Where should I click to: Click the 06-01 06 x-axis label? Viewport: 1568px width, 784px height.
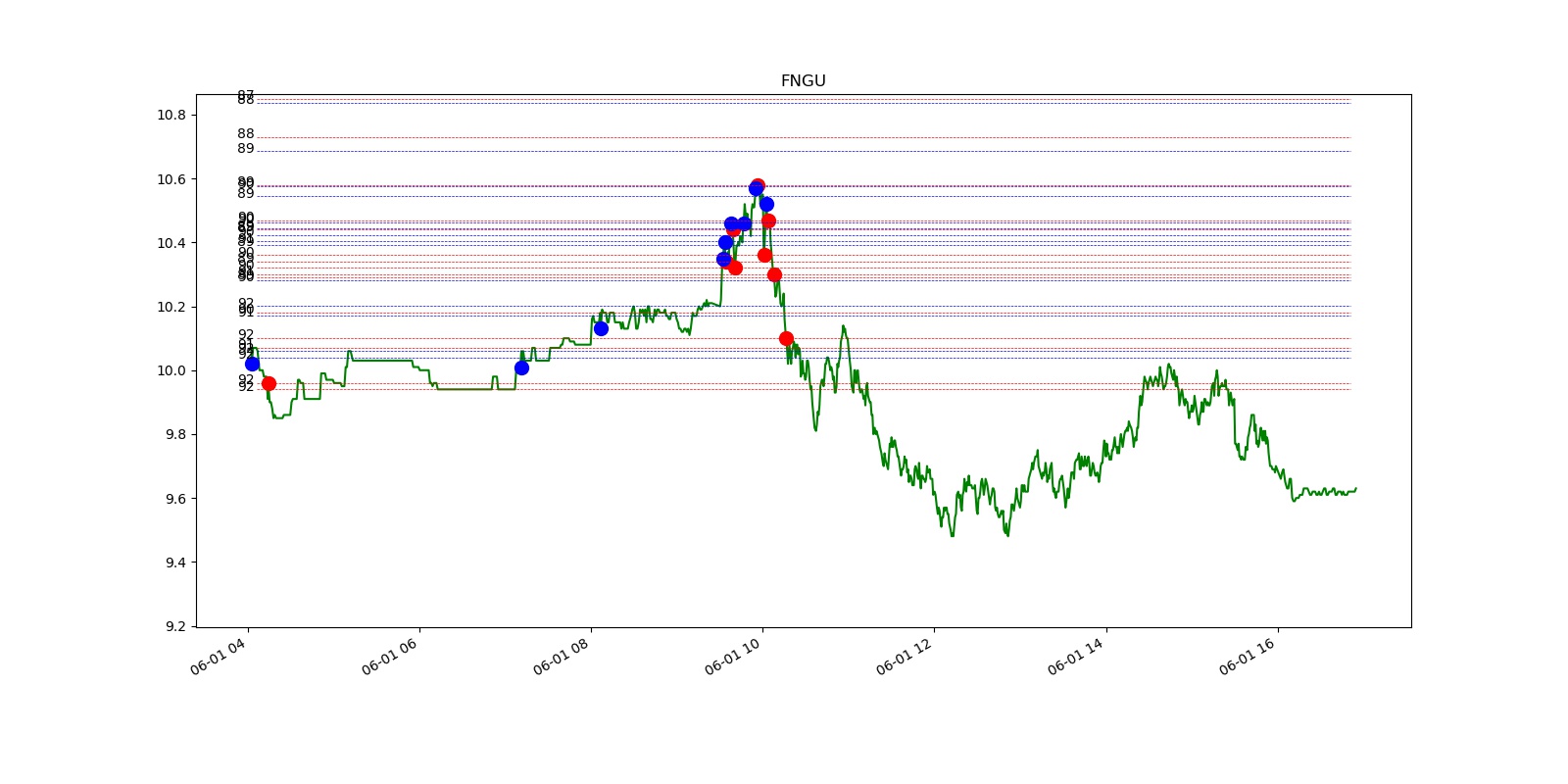389,656
